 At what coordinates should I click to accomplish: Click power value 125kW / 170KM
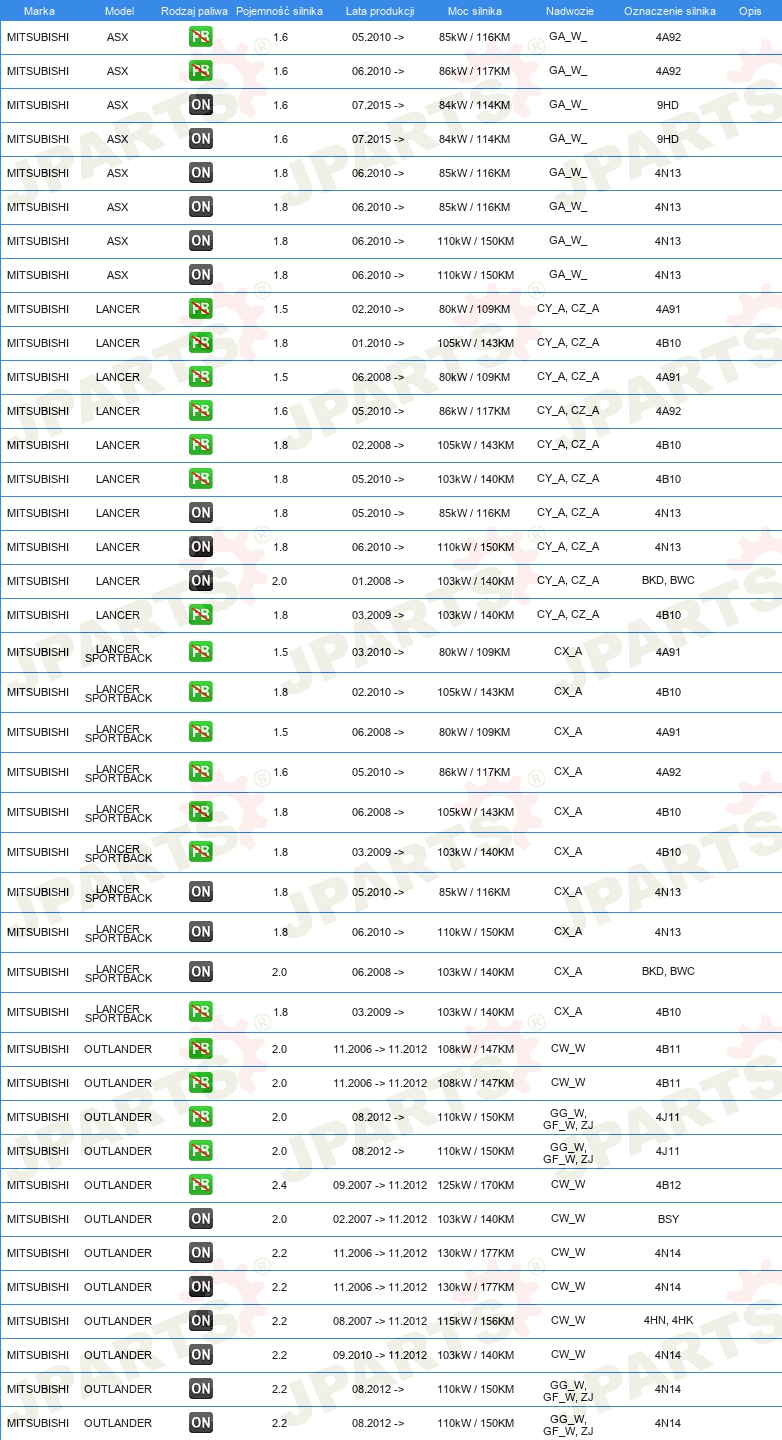click(476, 1185)
